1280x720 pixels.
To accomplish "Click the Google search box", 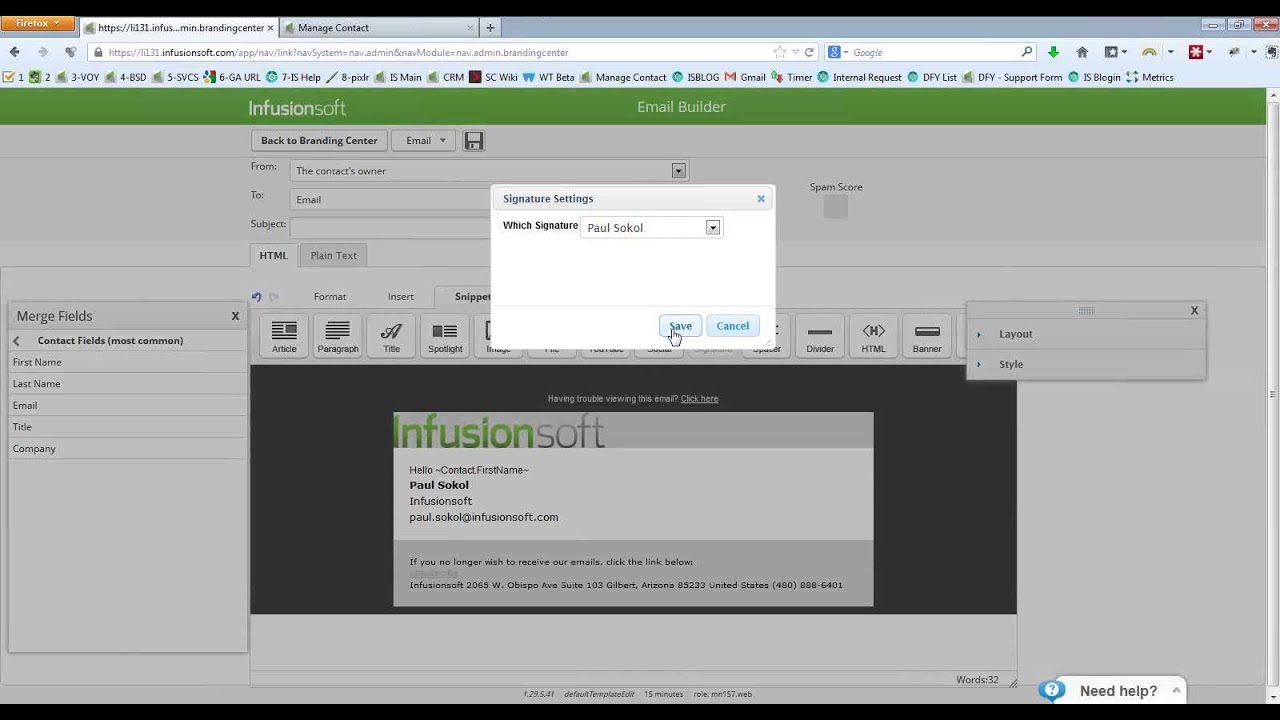I will [x=930, y=52].
